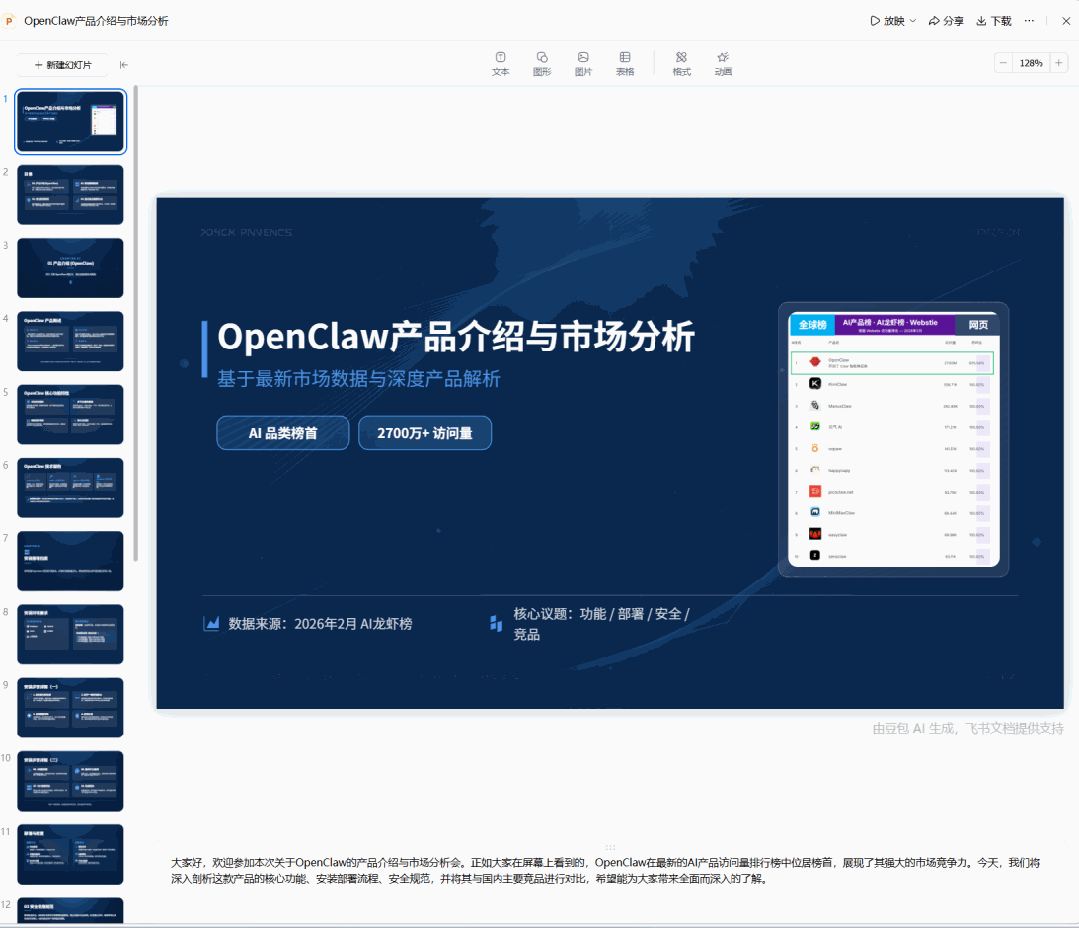
Task: Click the 核心议题 icon
Action: 496,623
